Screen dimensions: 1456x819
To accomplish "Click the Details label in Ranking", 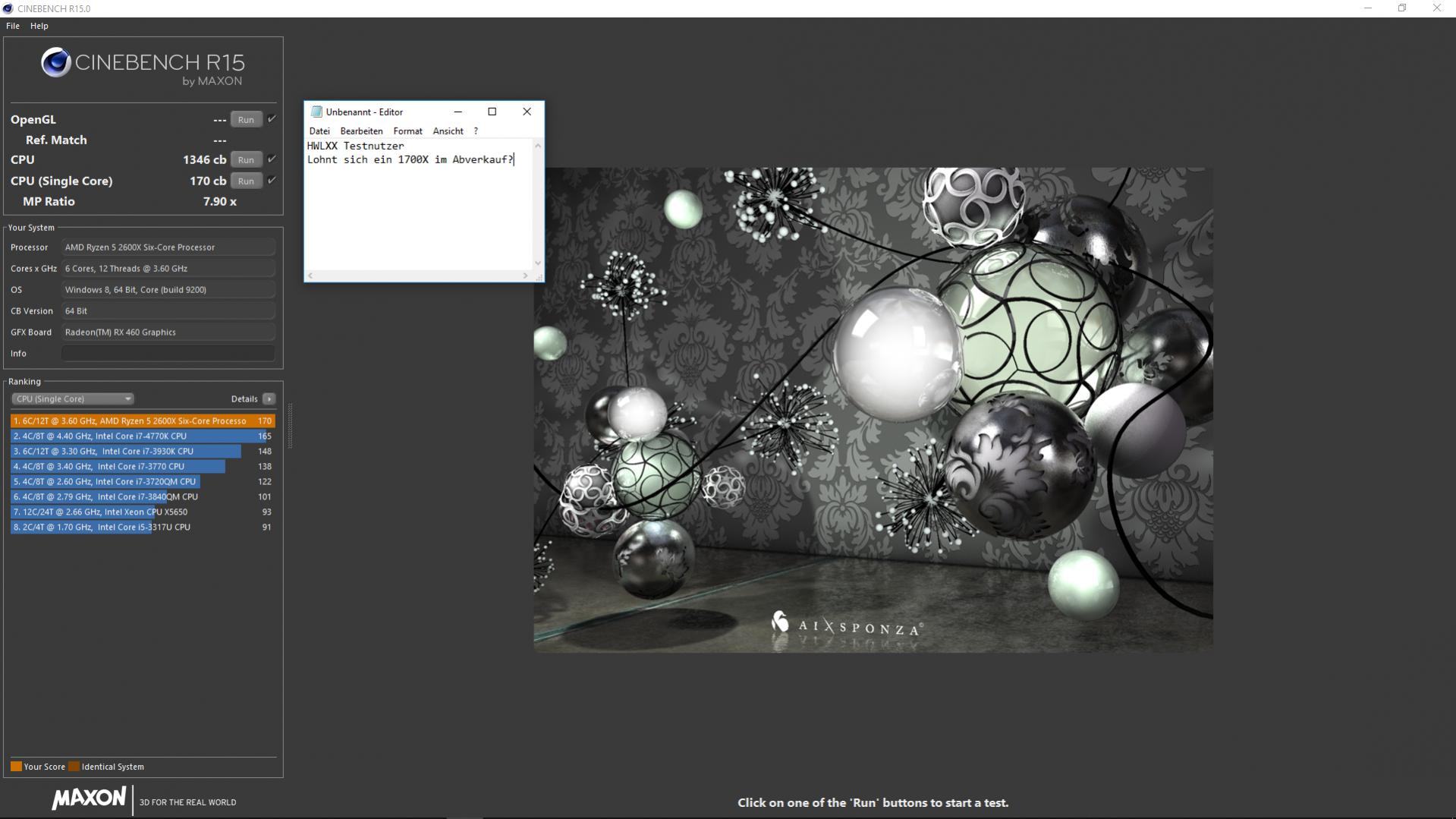I will [244, 398].
